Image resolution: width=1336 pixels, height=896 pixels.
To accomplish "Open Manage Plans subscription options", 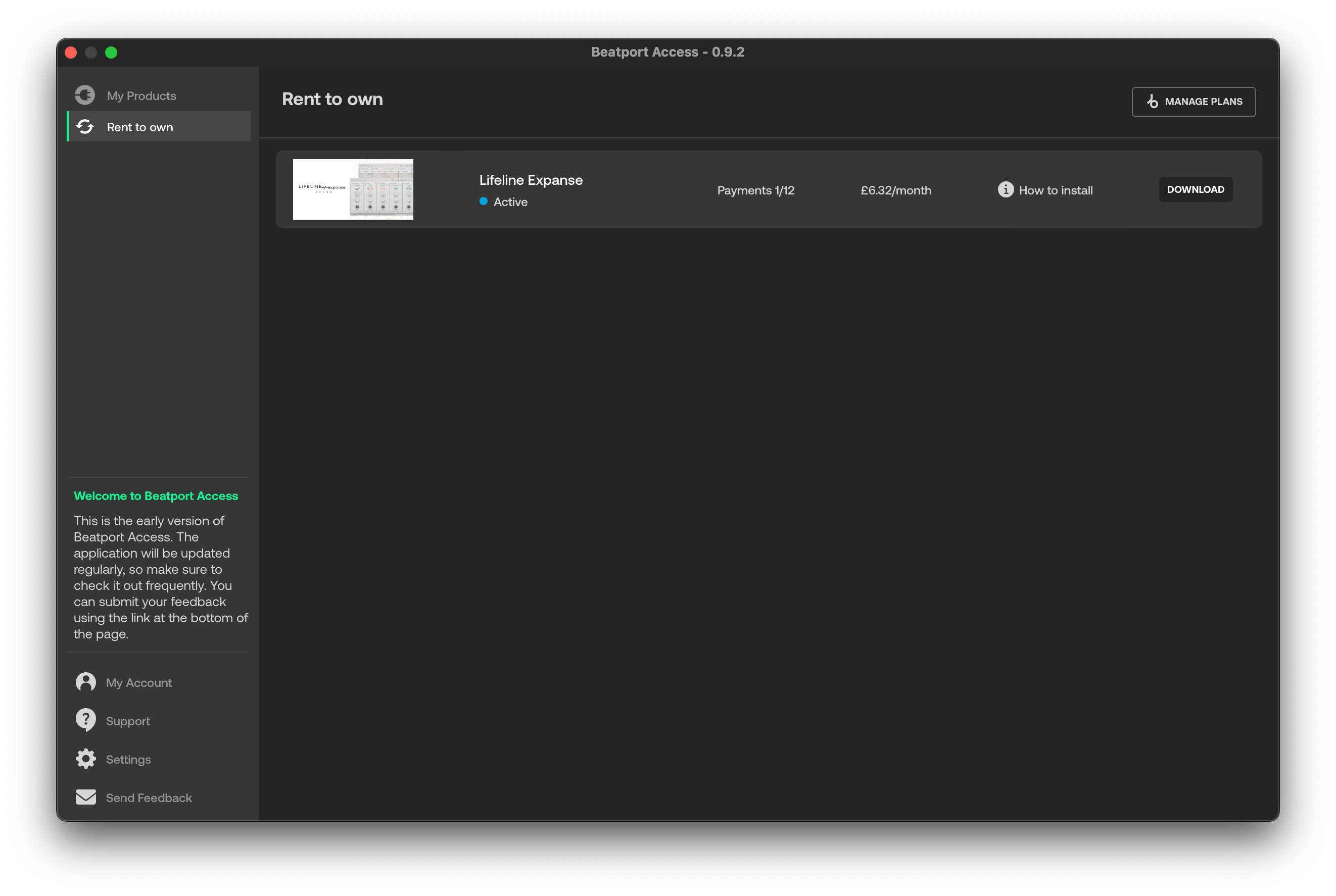I will coord(1191,101).
